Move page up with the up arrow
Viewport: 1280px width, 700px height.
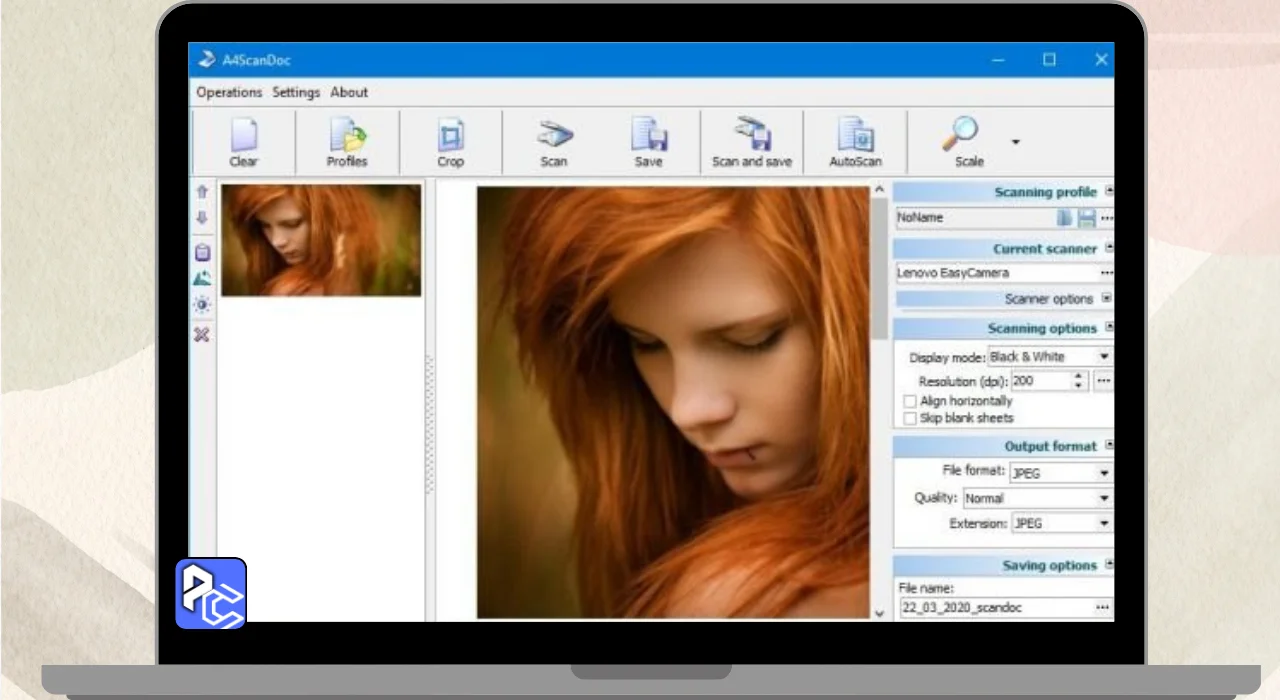pos(202,191)
